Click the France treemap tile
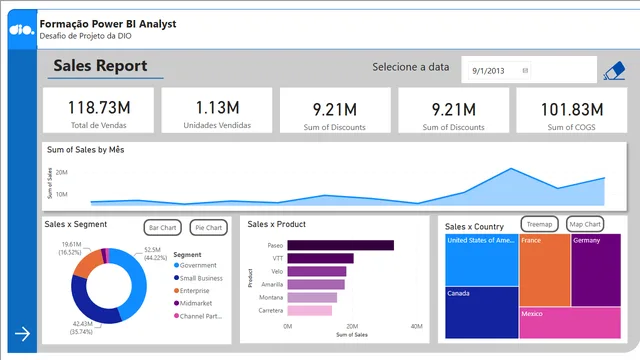640x360 pixels. pos(545,270)
